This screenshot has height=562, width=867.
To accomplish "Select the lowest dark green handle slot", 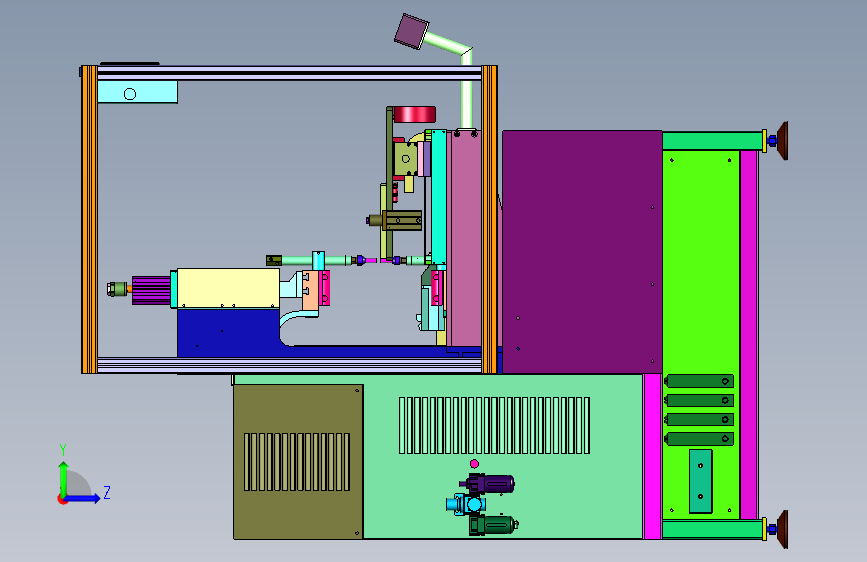I will [x=699, y=439].
